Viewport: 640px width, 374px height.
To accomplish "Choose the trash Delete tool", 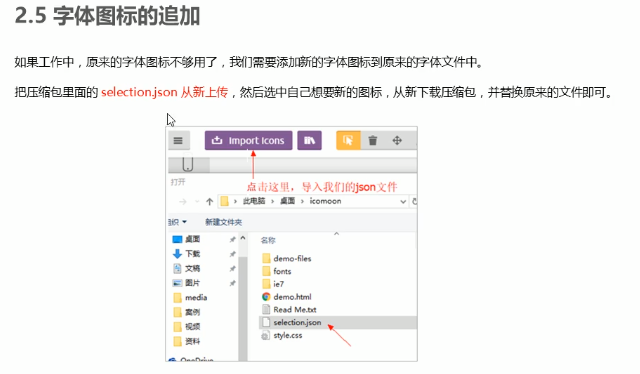I will [373, 140].
